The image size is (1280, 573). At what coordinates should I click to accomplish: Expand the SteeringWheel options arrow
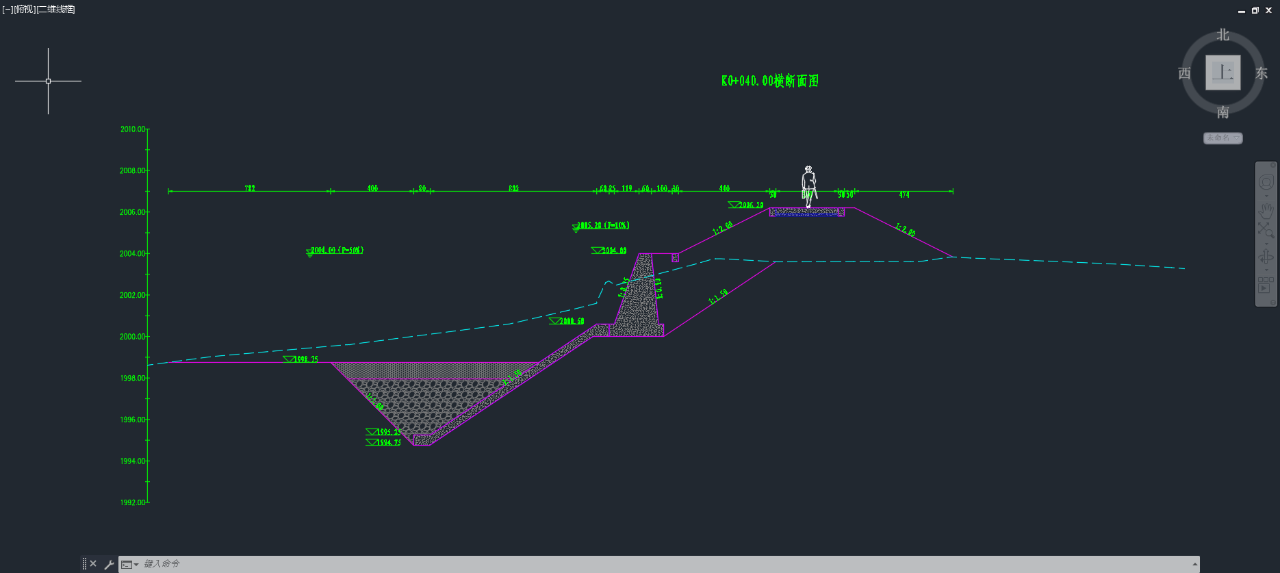coord(1266,195)
